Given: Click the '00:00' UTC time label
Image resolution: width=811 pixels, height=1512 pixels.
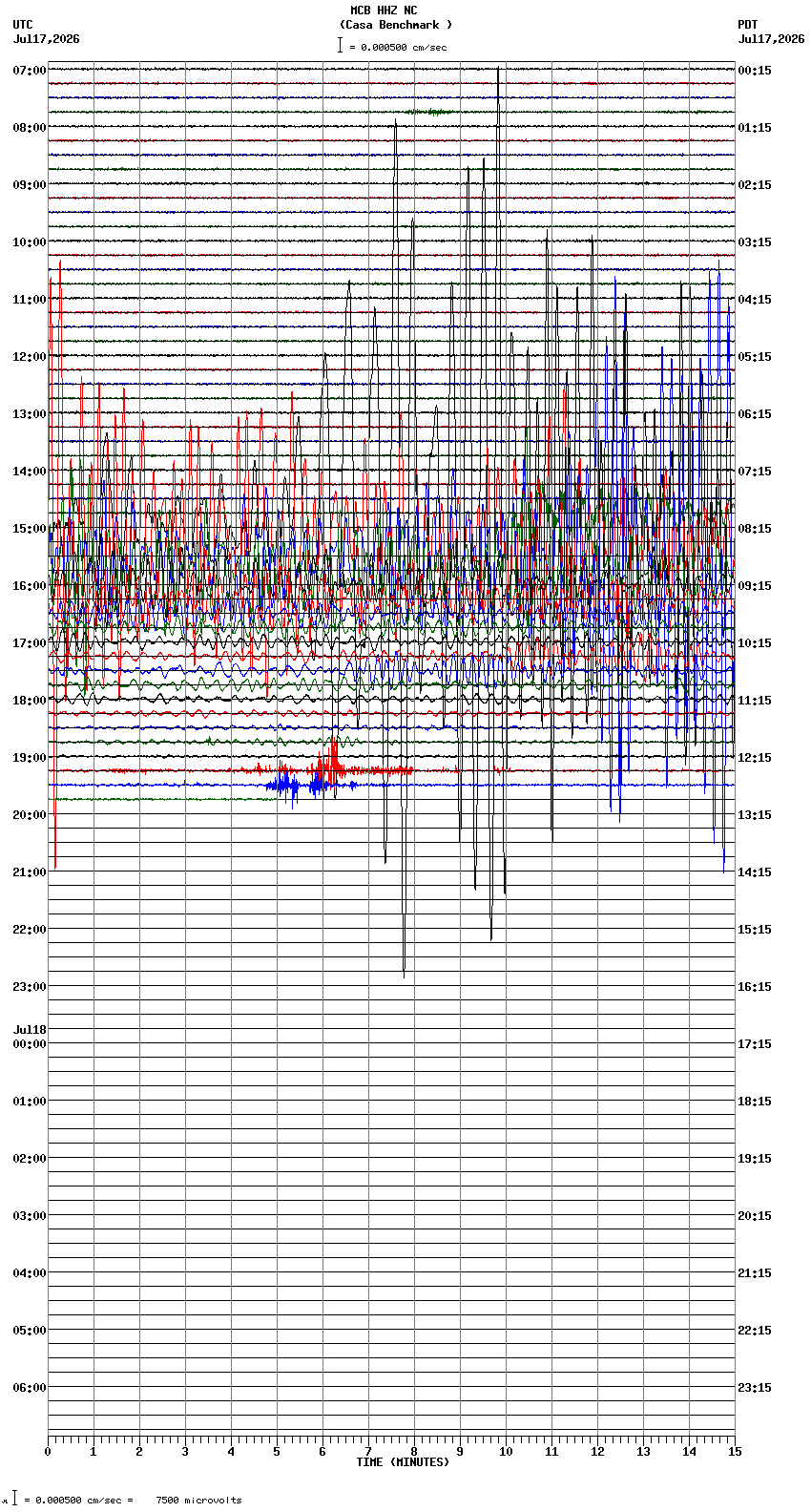Looking at the screenshot, I should pyautogui.click(x=30, y=1044).
